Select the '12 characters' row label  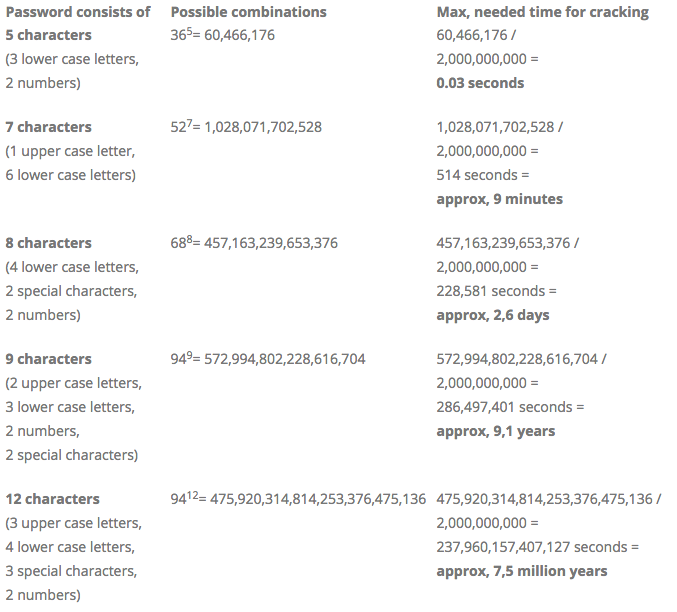tap(53, 499)
